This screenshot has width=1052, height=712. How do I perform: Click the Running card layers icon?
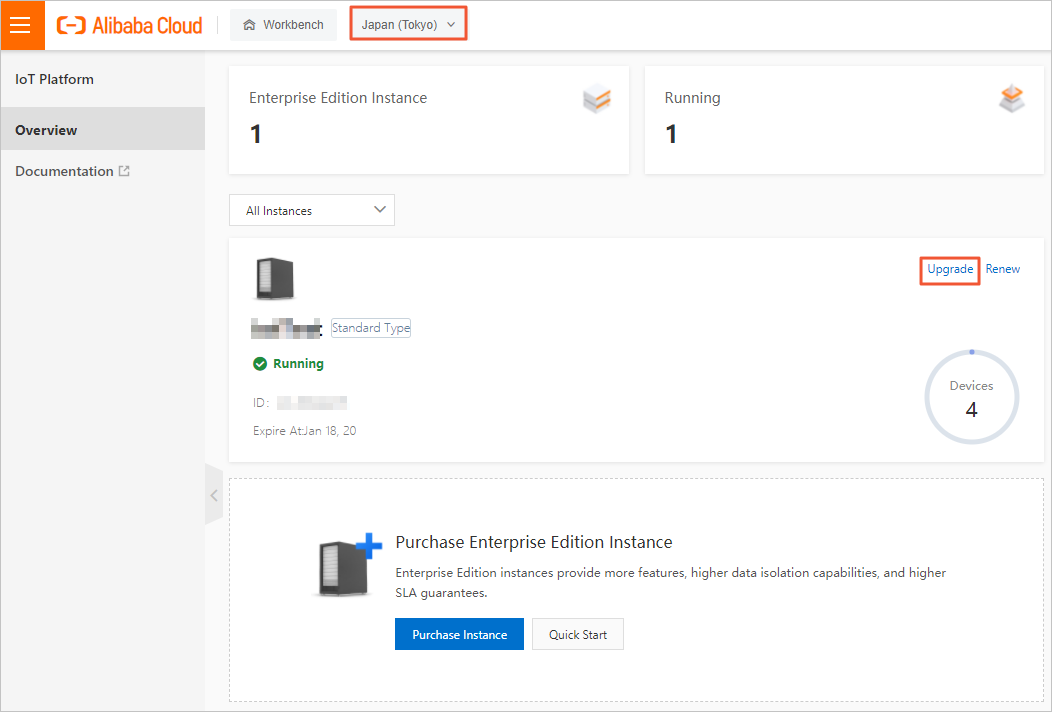[x=1012, y=99]
